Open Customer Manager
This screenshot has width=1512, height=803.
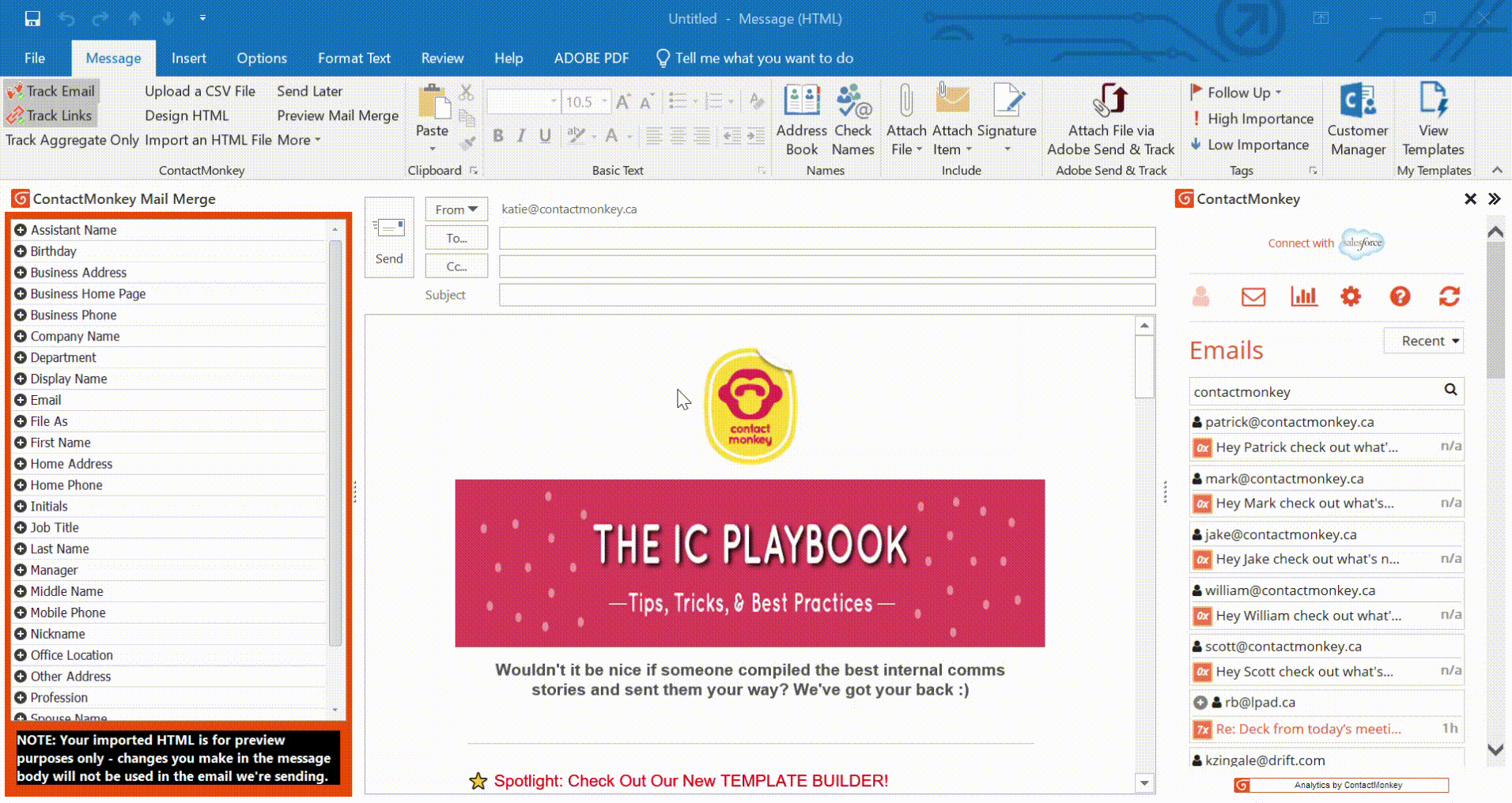point(1358,120)
